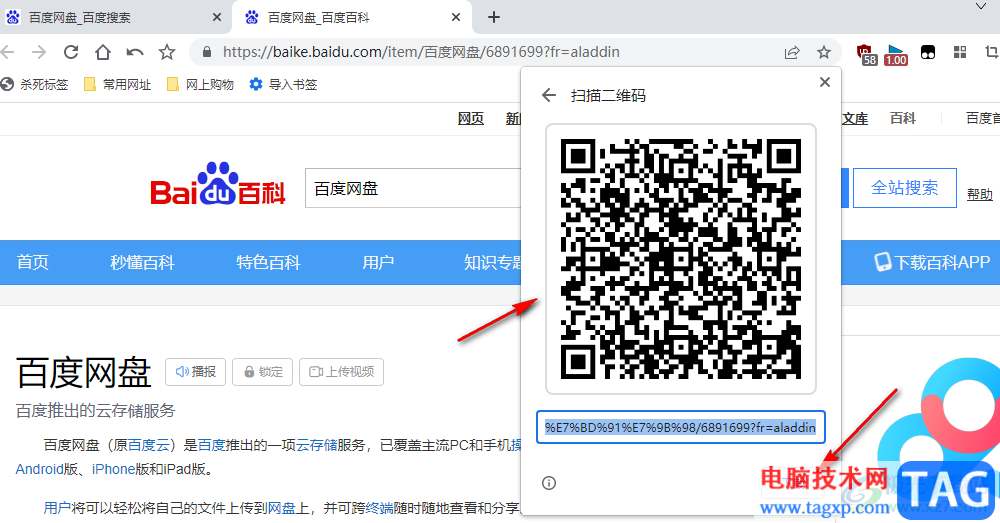Click the info icon in QR popup

(548, 483)
